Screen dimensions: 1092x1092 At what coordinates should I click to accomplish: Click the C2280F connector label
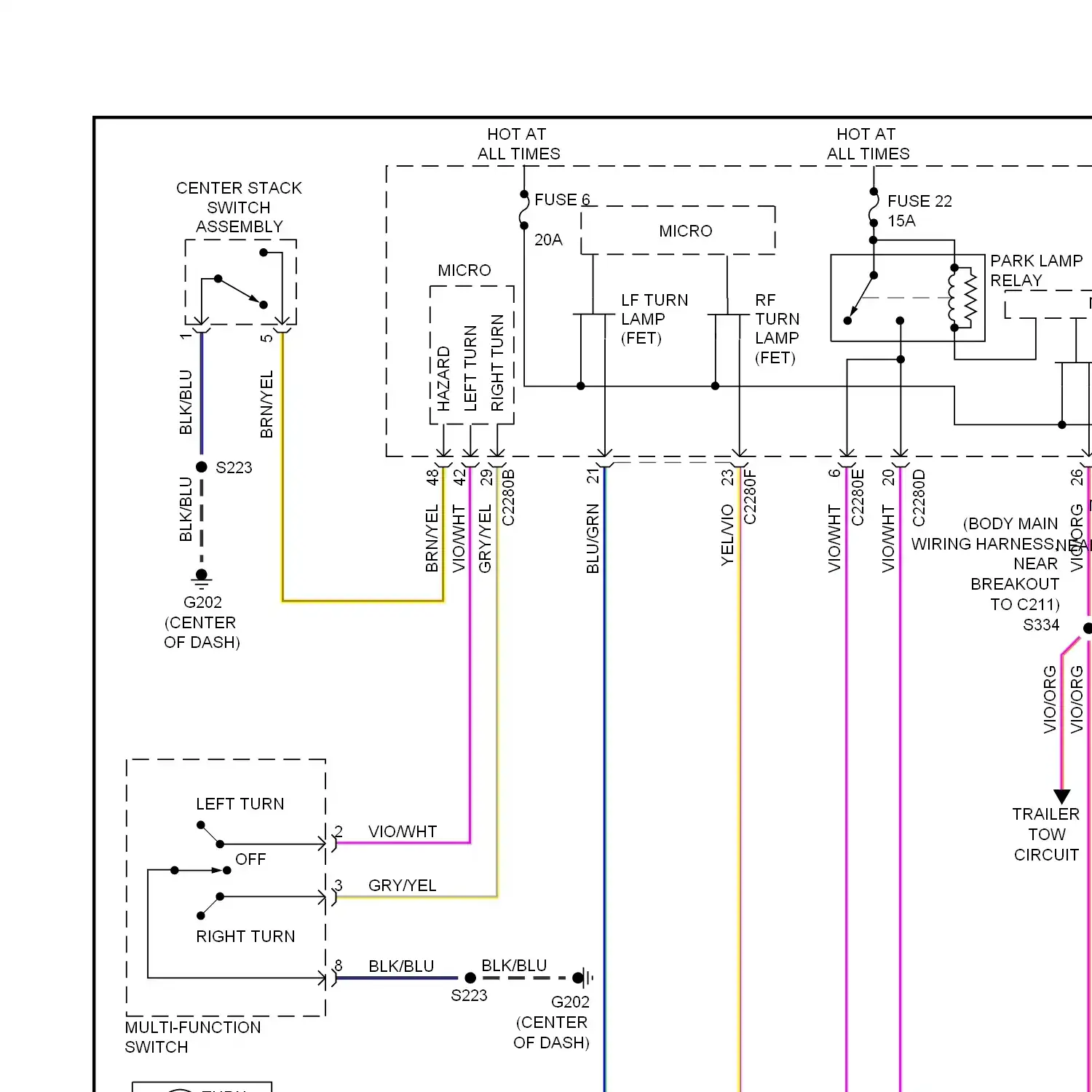pyautogui.click(x=750, y=496)
